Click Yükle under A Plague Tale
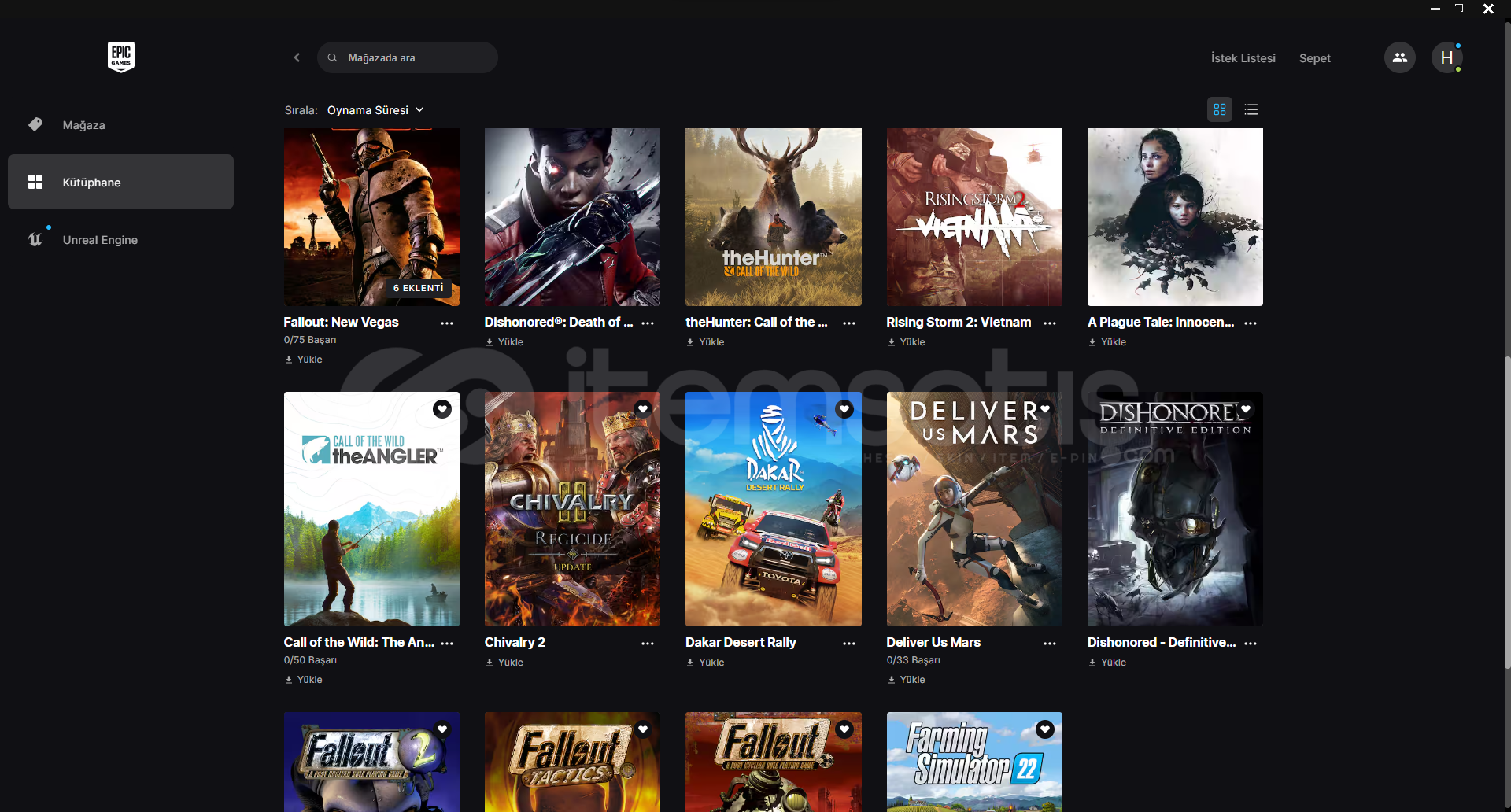Screen dimensions: 1511x812 1107,342
